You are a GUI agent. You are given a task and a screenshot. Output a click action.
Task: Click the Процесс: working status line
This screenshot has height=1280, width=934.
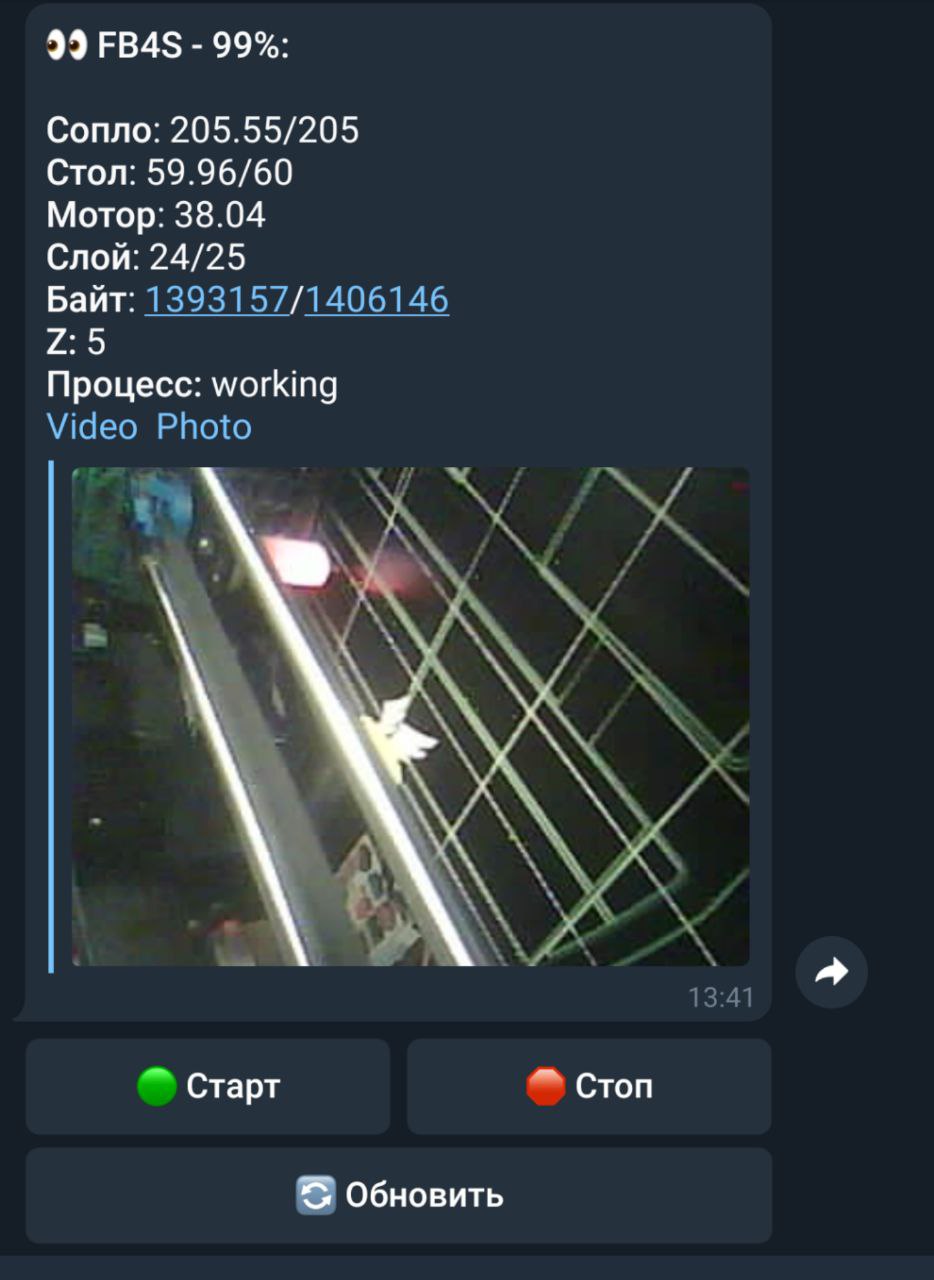[192, 384]
